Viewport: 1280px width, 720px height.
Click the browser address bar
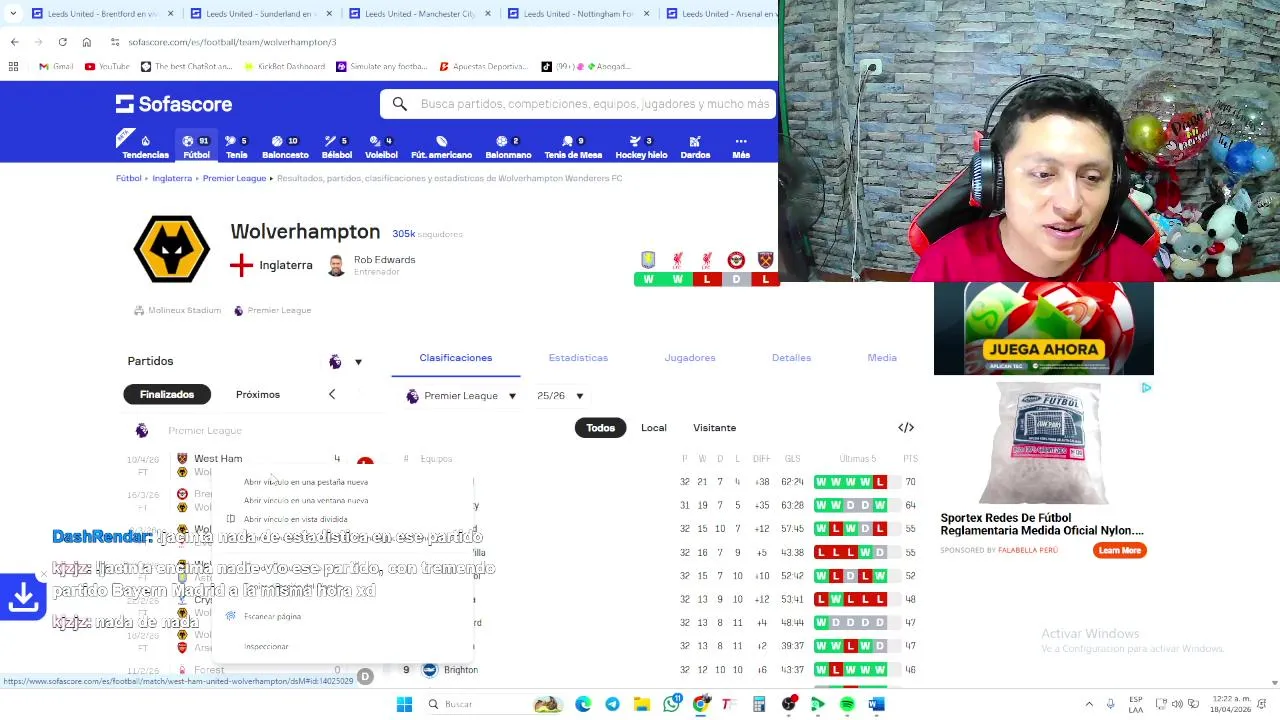440,42
